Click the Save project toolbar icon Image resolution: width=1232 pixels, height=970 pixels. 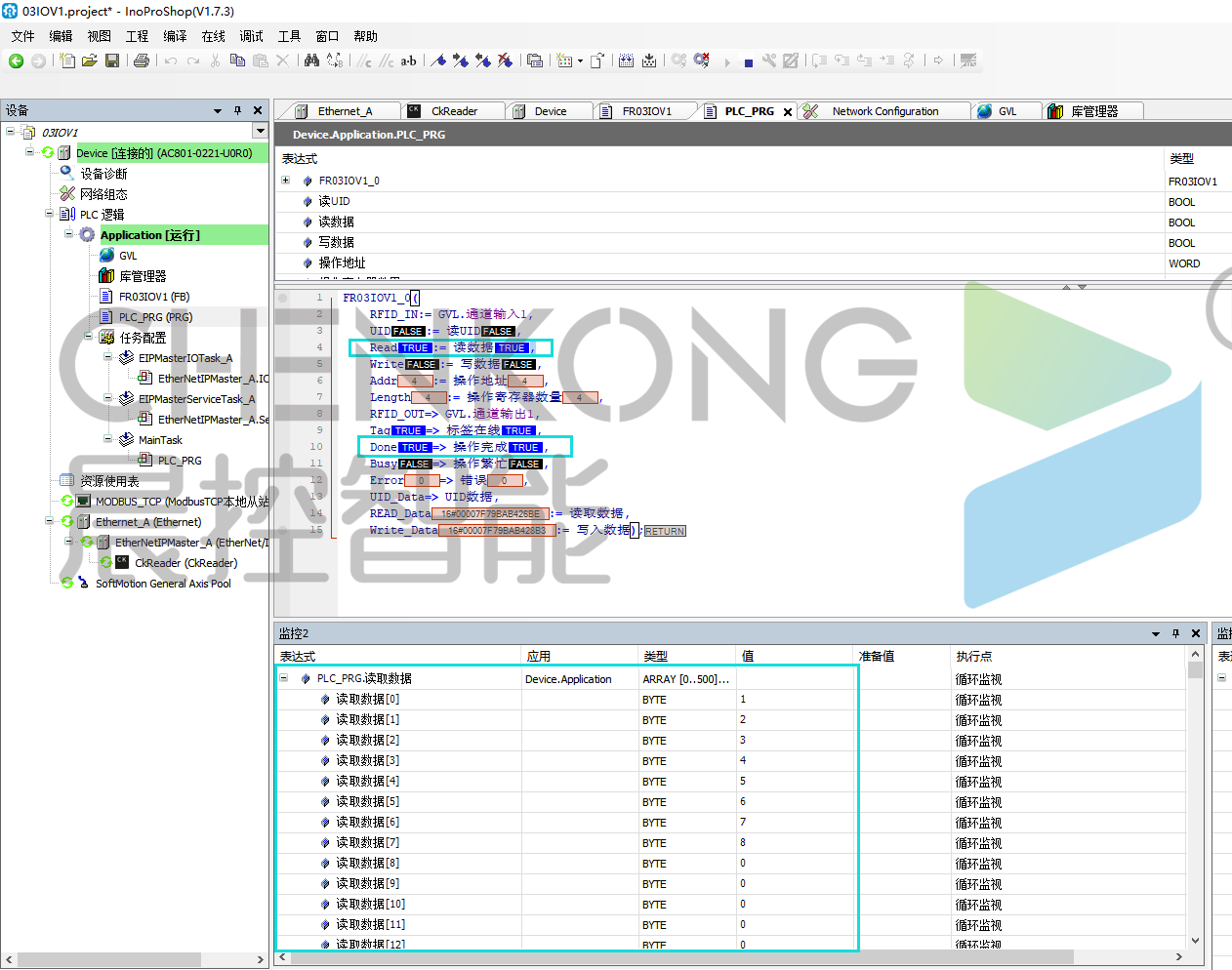click(112, 61)
